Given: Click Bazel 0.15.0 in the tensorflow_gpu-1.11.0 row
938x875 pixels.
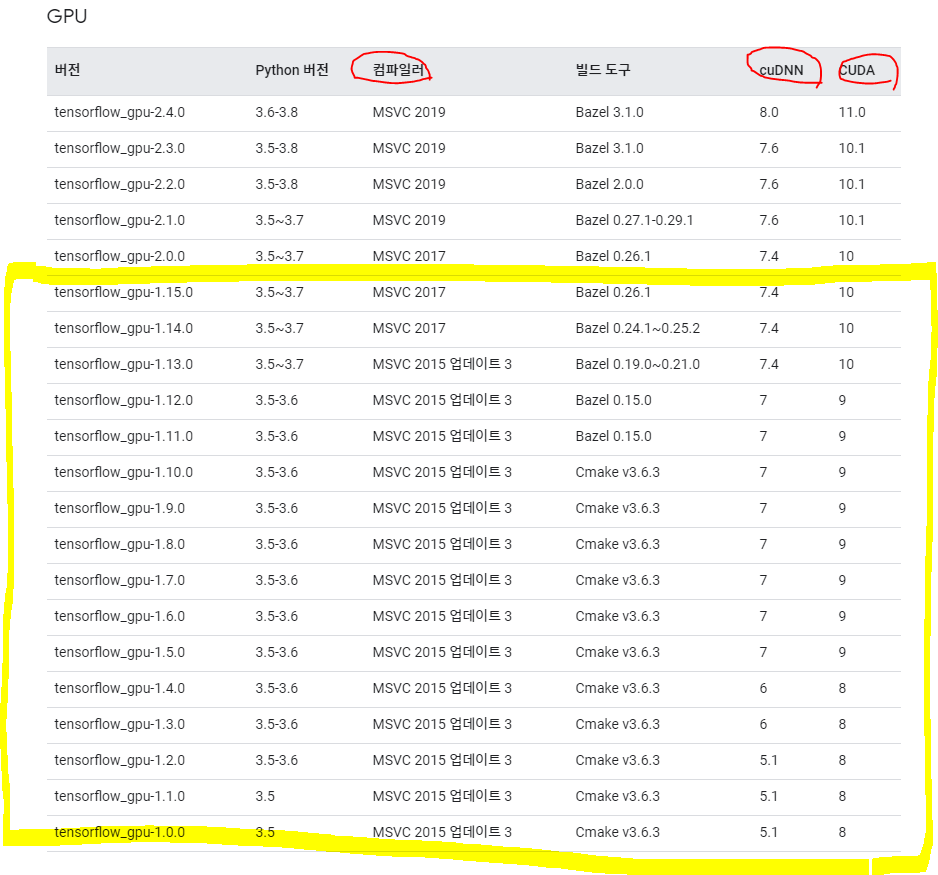Looking at the screenshot, I should (613, 436).
